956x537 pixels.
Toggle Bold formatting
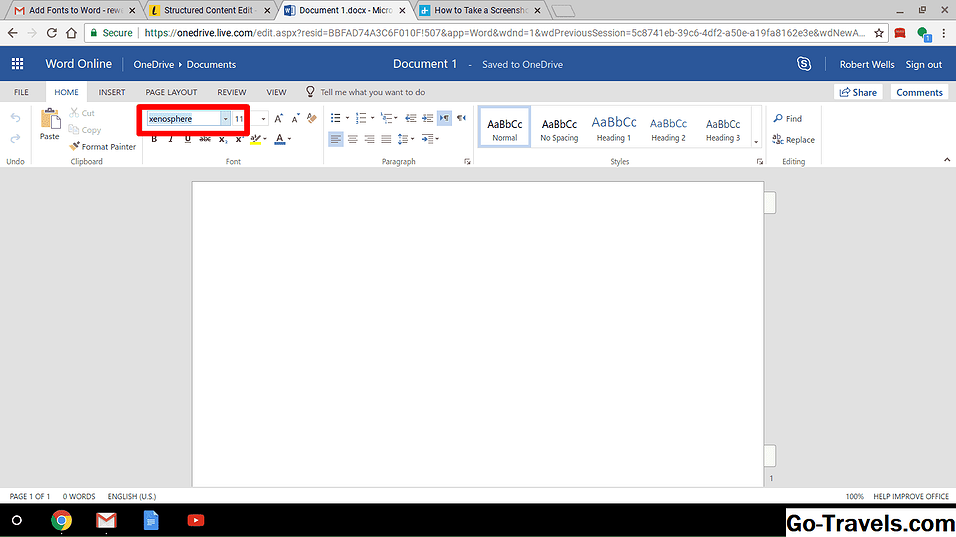(x=154, y=139)
